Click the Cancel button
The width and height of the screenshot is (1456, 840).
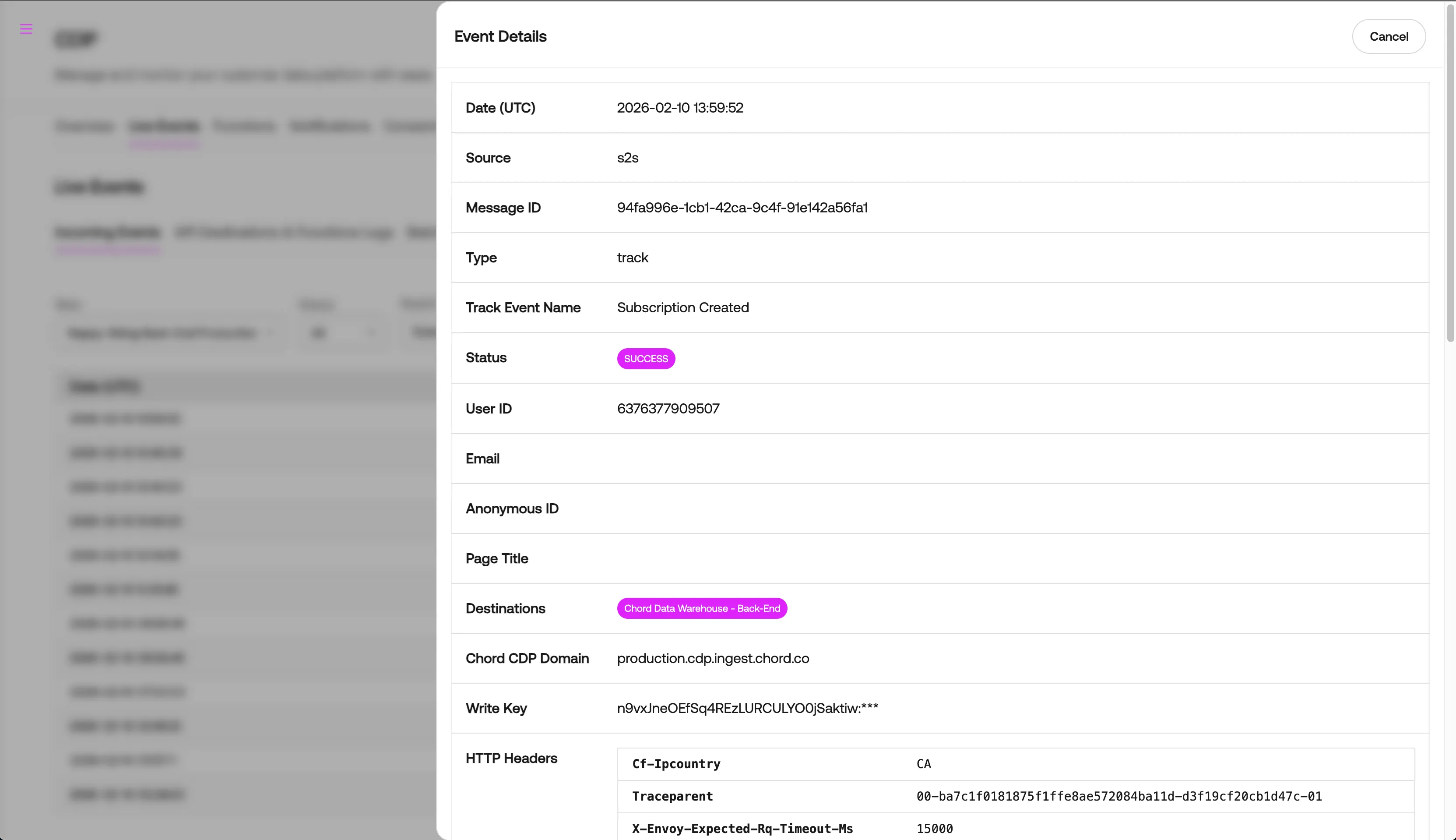[x=1389, y=36]
